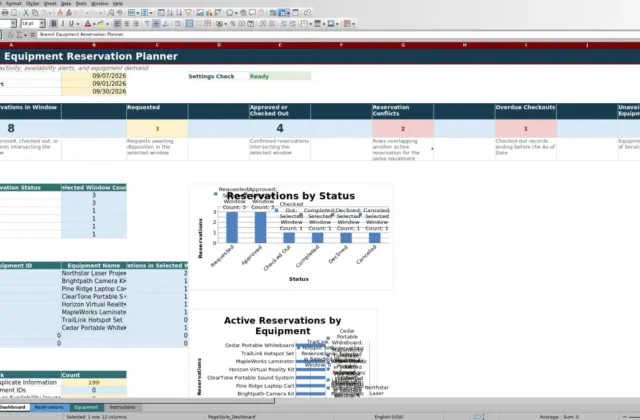Insert a chart using the chart icon
Image resolution: width=640 pixels, height=420 pixels.
click(x=209, y=13)
